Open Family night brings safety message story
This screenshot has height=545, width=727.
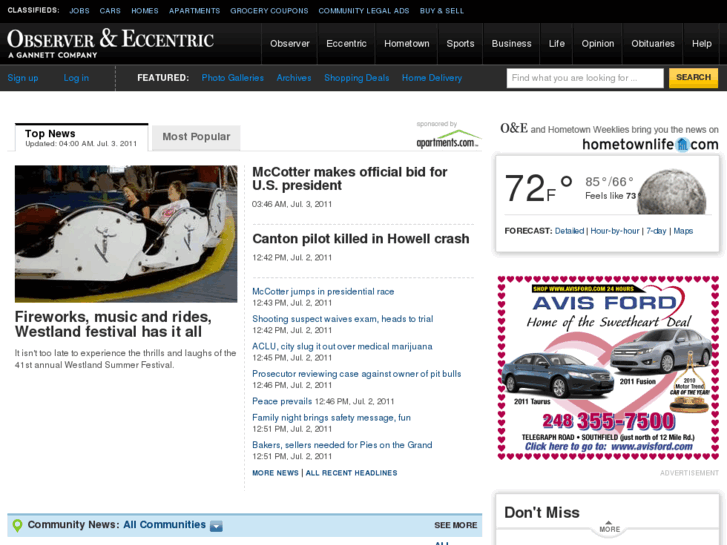coord(332,417)
